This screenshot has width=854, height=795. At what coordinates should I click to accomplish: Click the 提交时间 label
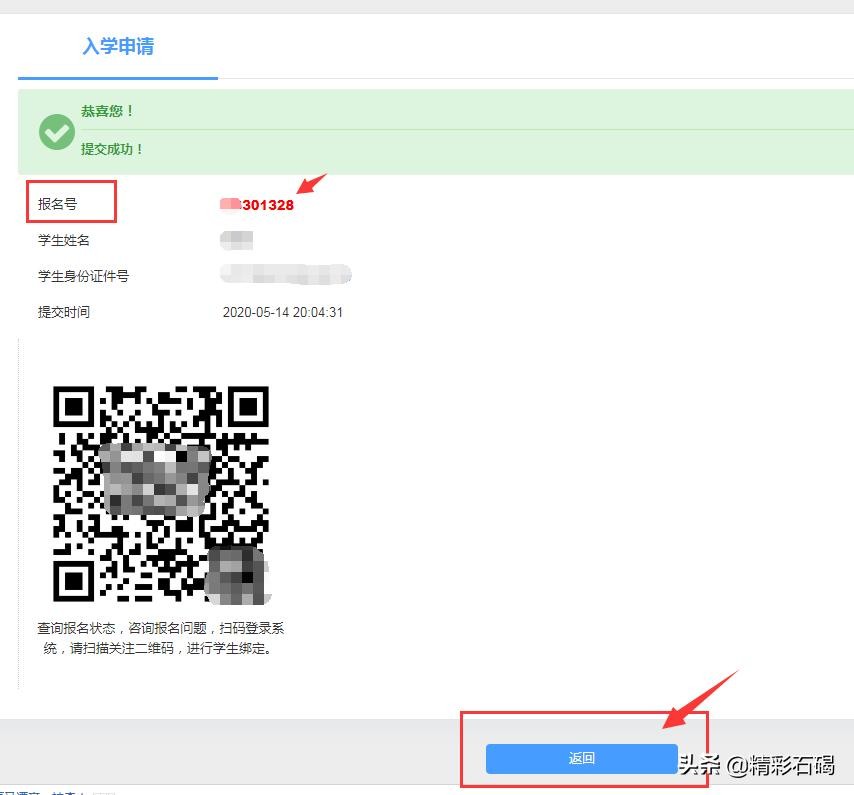[64, 312]
